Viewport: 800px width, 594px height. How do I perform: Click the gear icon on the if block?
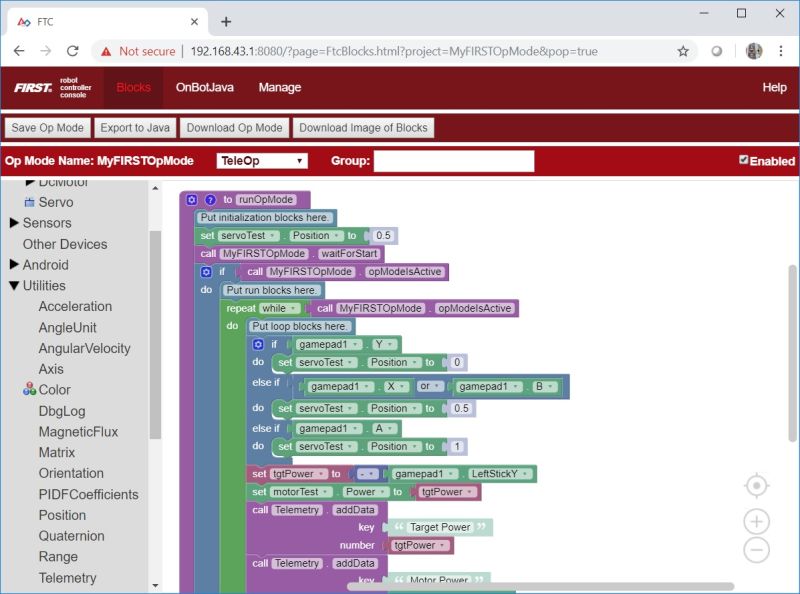pos(206,271)
